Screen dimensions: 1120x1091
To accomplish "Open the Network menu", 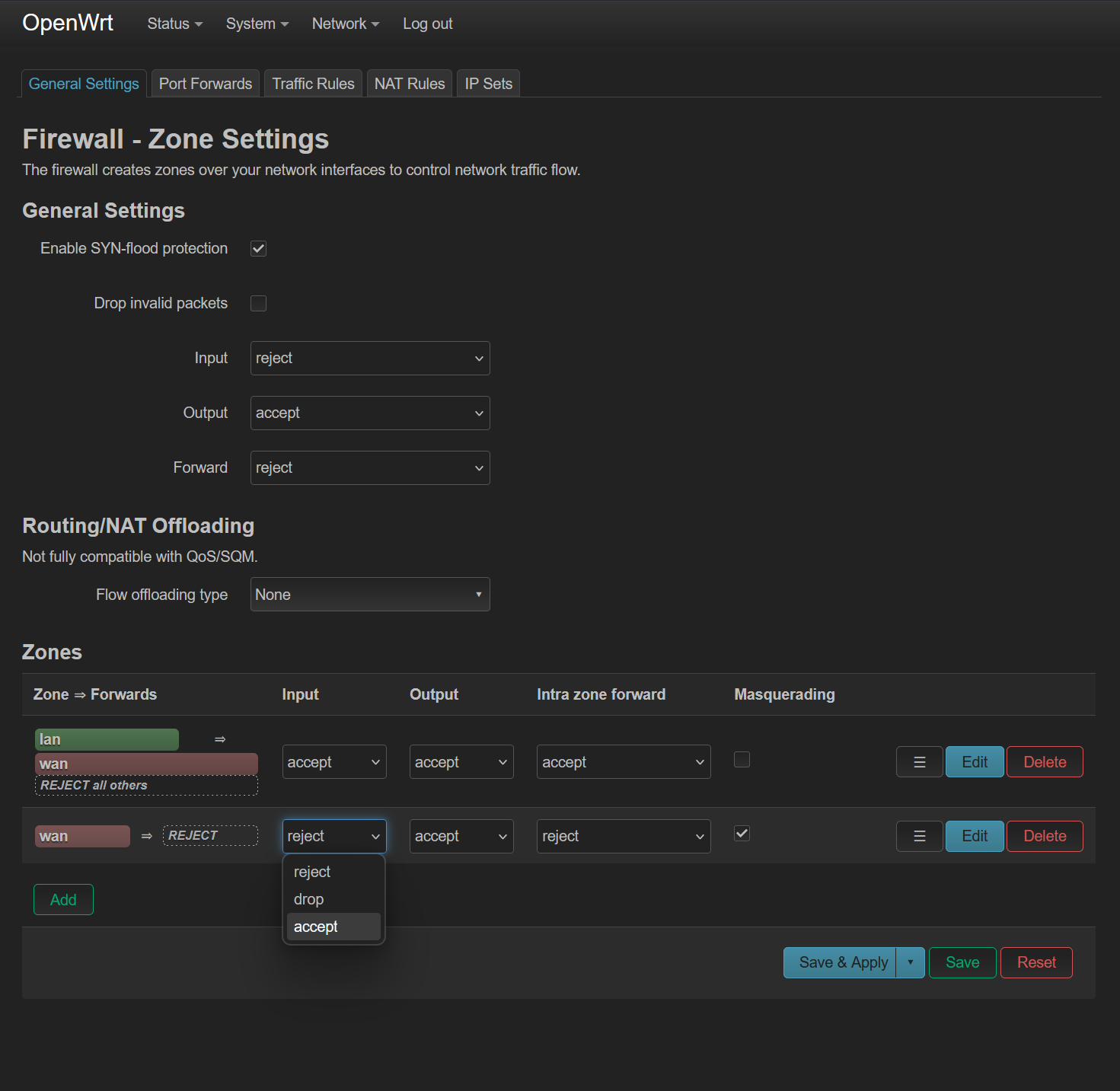I will pos(346,24).
